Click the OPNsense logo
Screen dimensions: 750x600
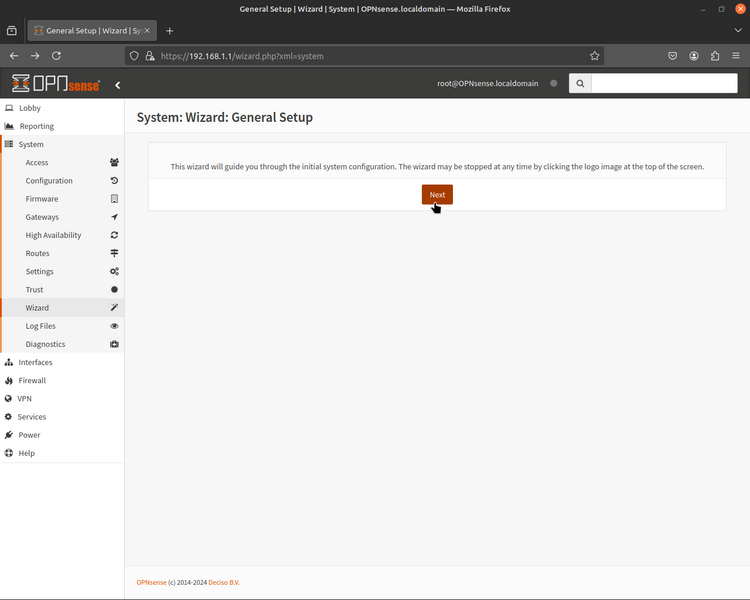pyautogui.click(x=55, y=84)
